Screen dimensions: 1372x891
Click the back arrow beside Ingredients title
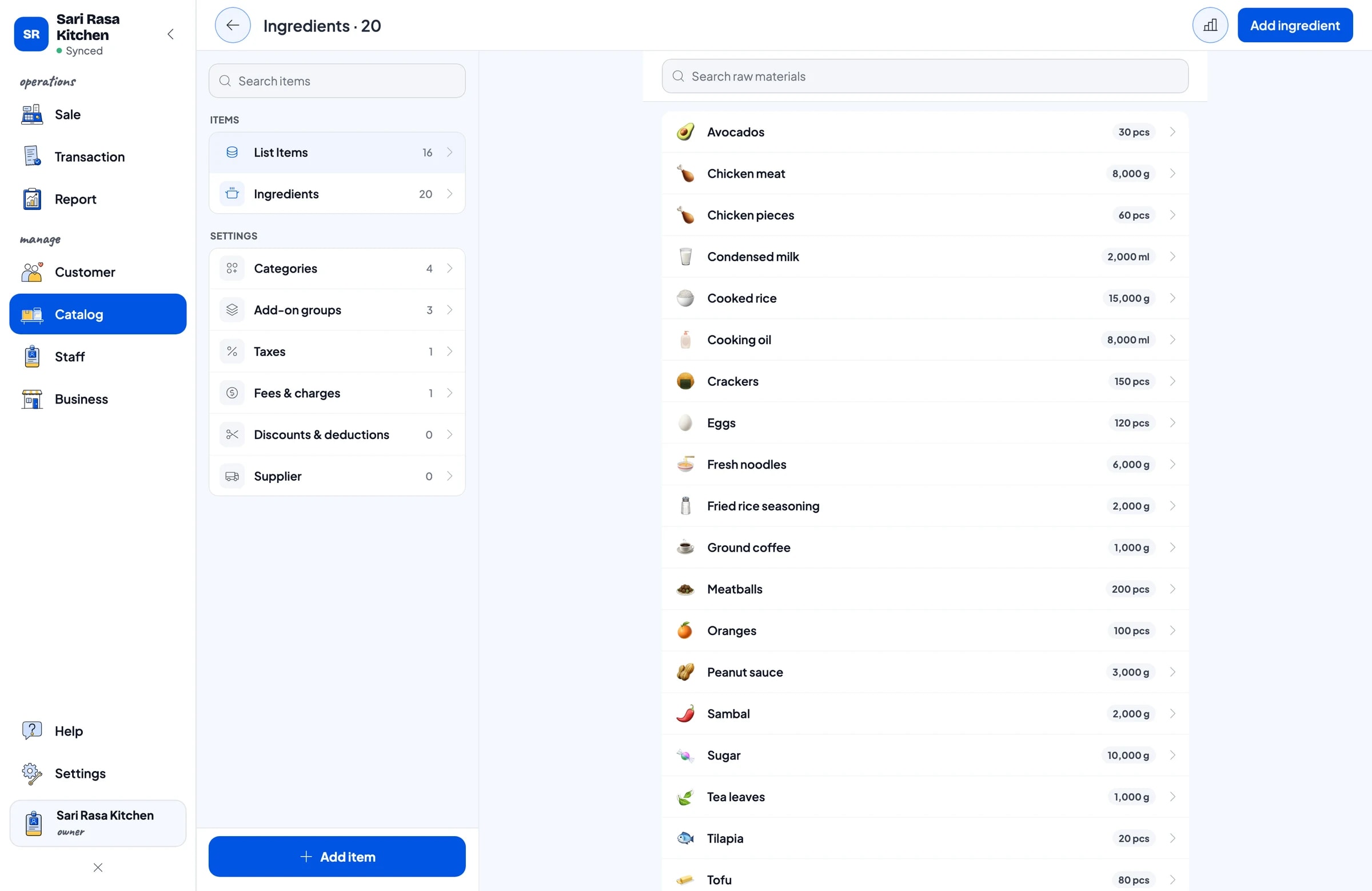click(x=232, y=25)
